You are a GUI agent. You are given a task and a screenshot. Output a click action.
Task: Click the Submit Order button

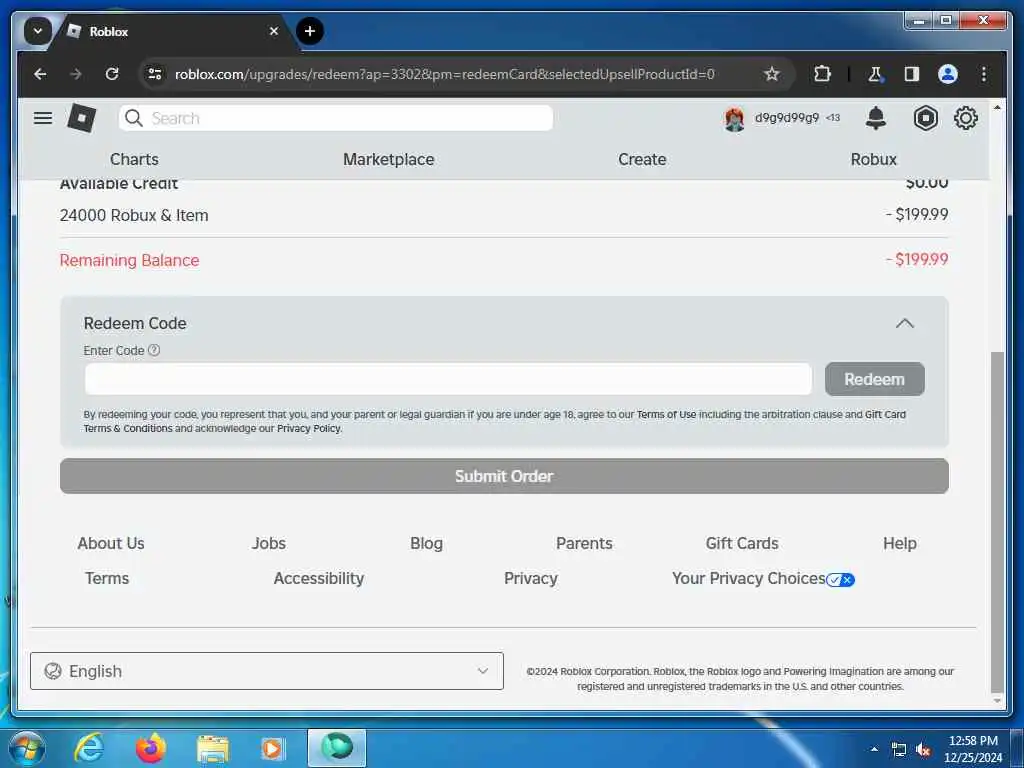coord(504,476)
